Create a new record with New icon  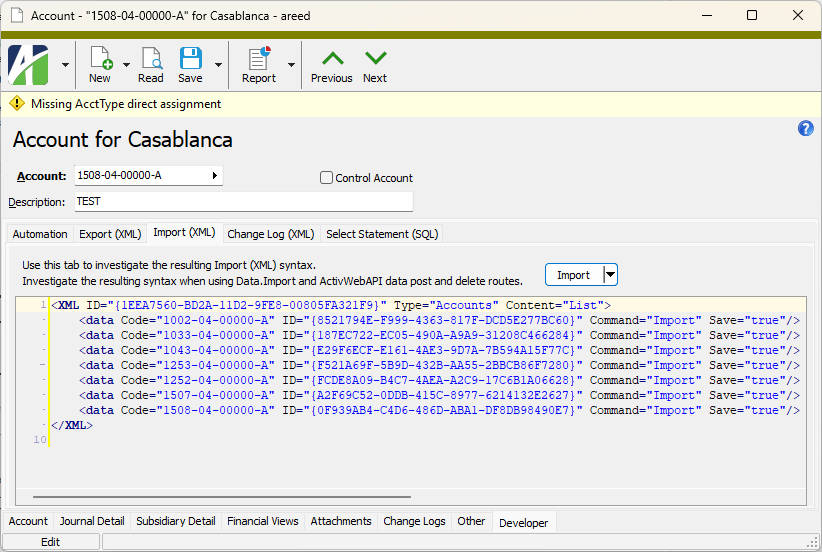[100, 64]
